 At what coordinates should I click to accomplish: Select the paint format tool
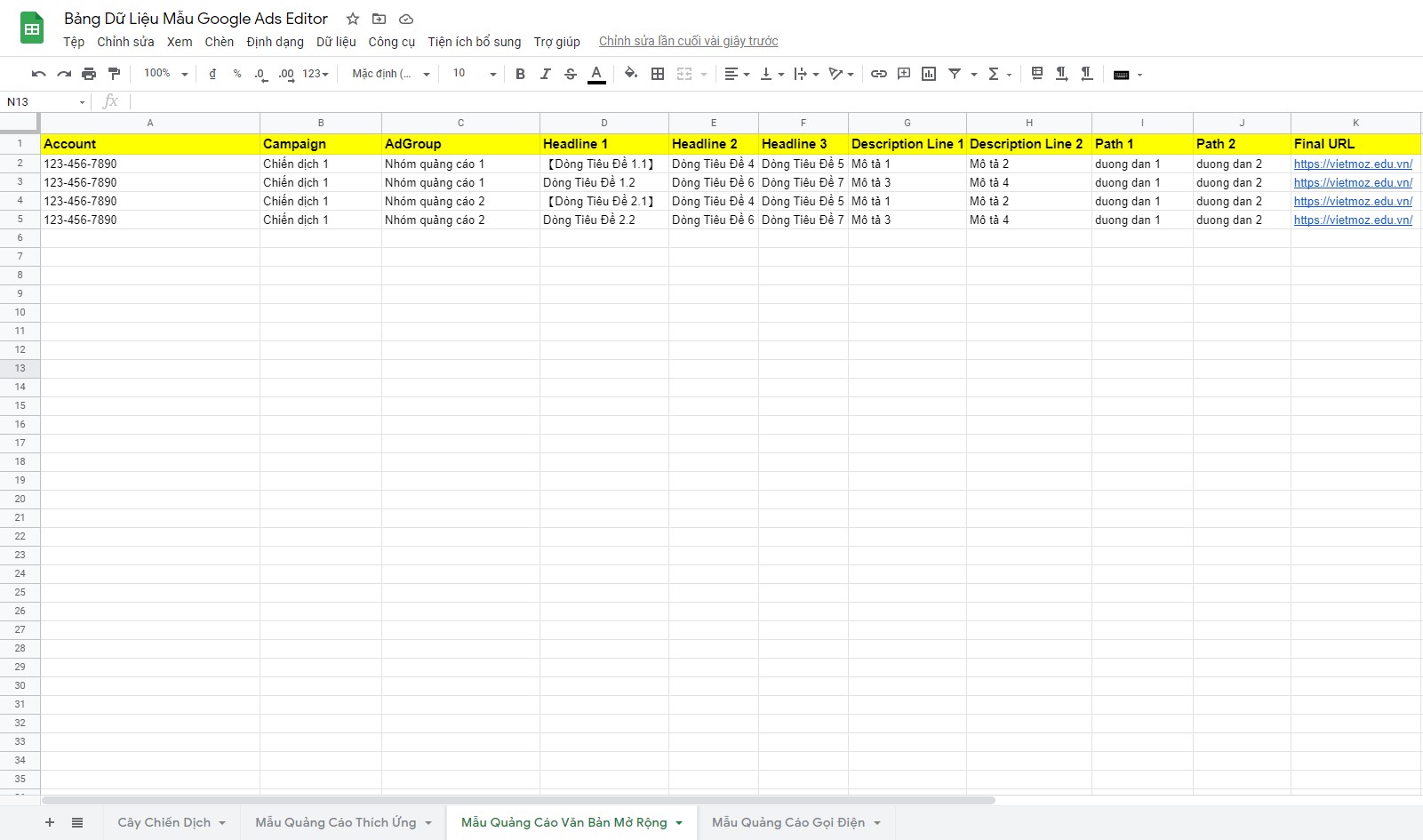(114, 74)
